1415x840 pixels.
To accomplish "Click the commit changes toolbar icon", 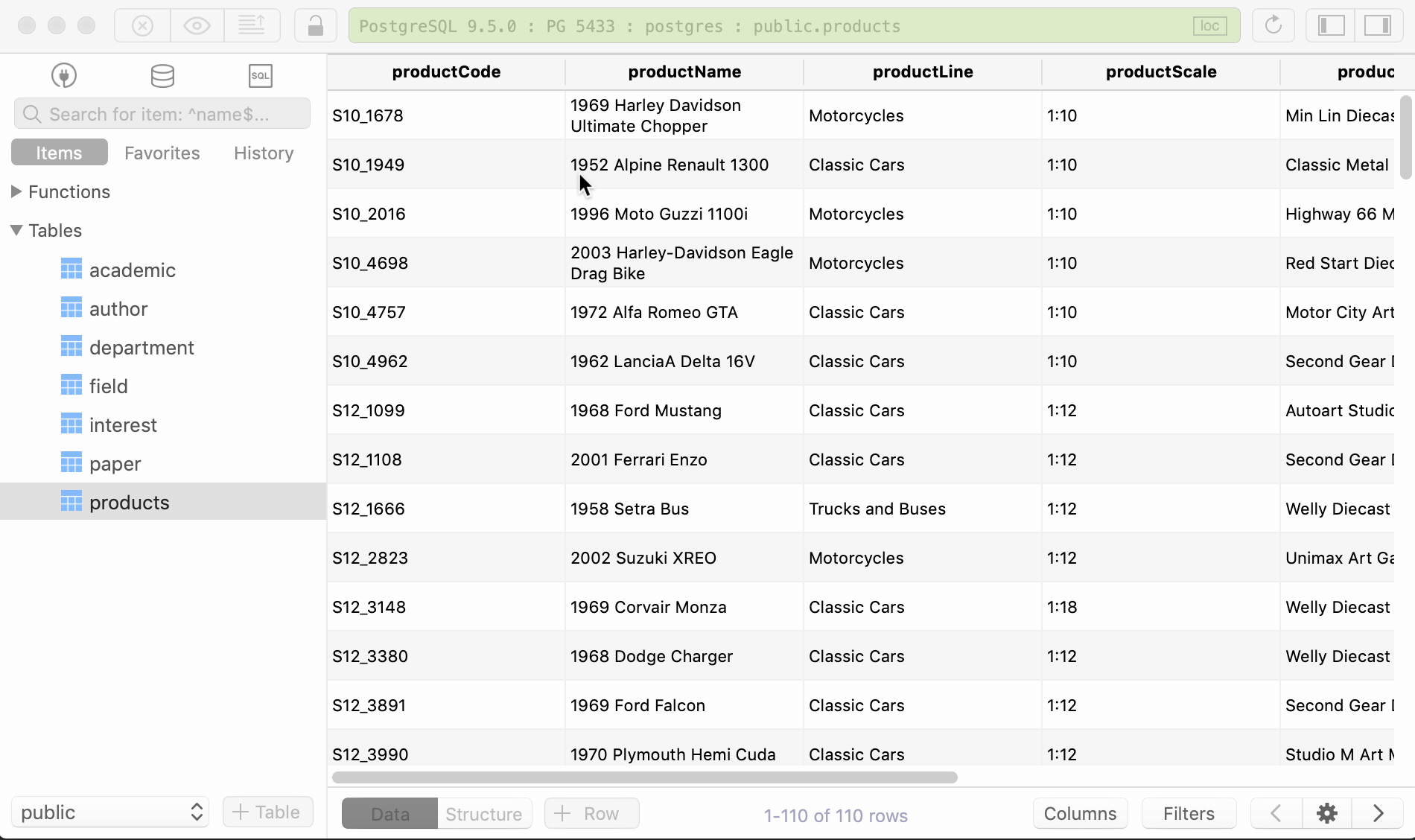I will tap(252, 26).
